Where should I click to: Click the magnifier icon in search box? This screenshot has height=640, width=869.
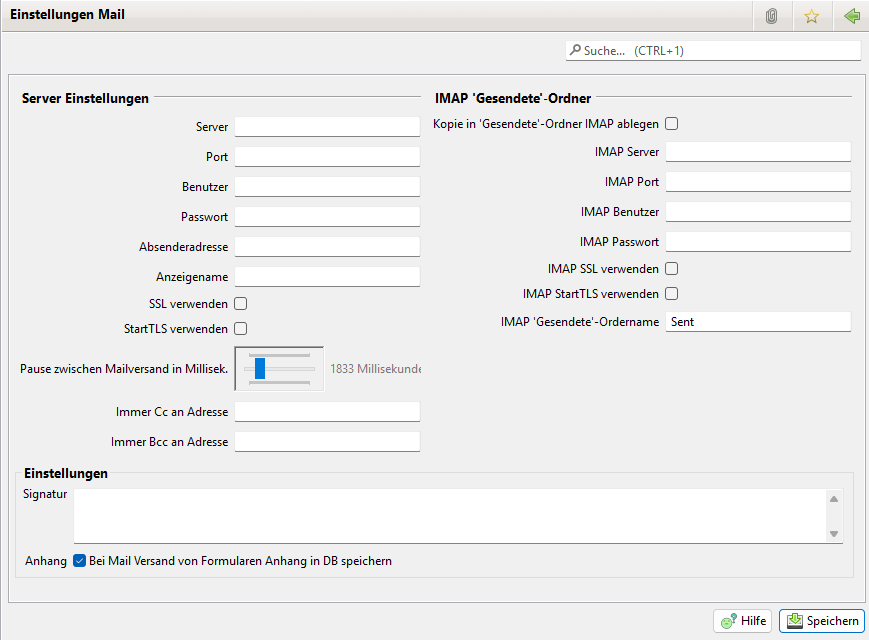click(575, 50)
